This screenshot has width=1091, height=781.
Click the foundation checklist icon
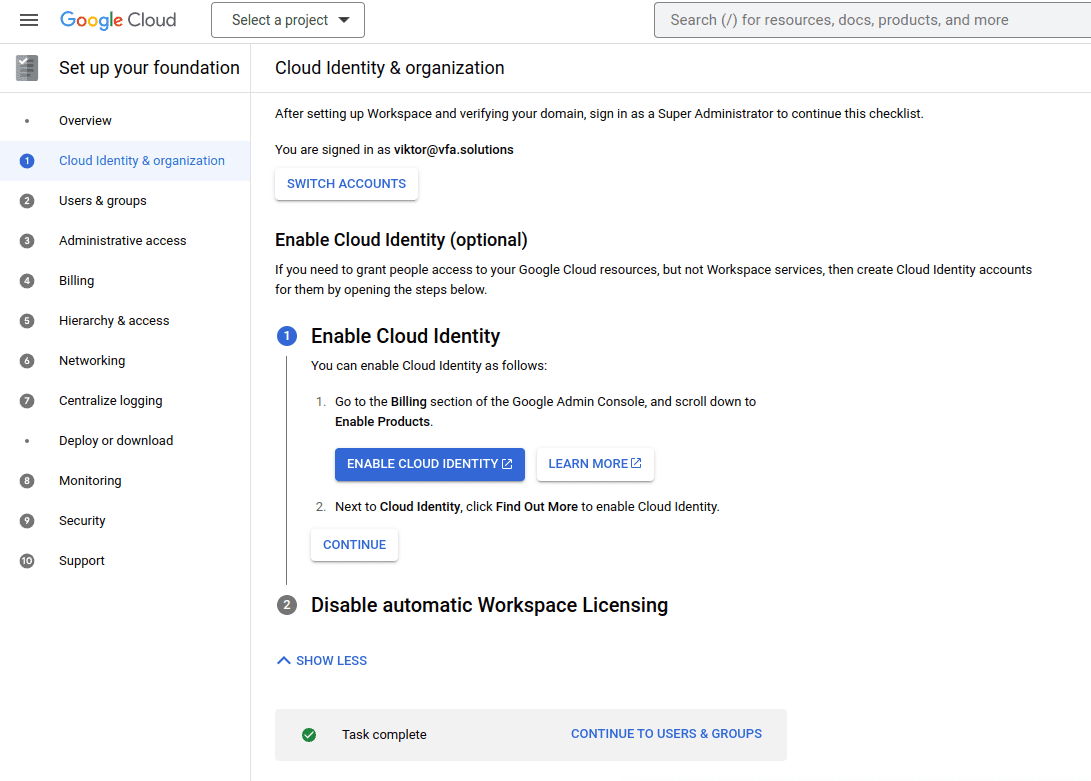(27, 68)
